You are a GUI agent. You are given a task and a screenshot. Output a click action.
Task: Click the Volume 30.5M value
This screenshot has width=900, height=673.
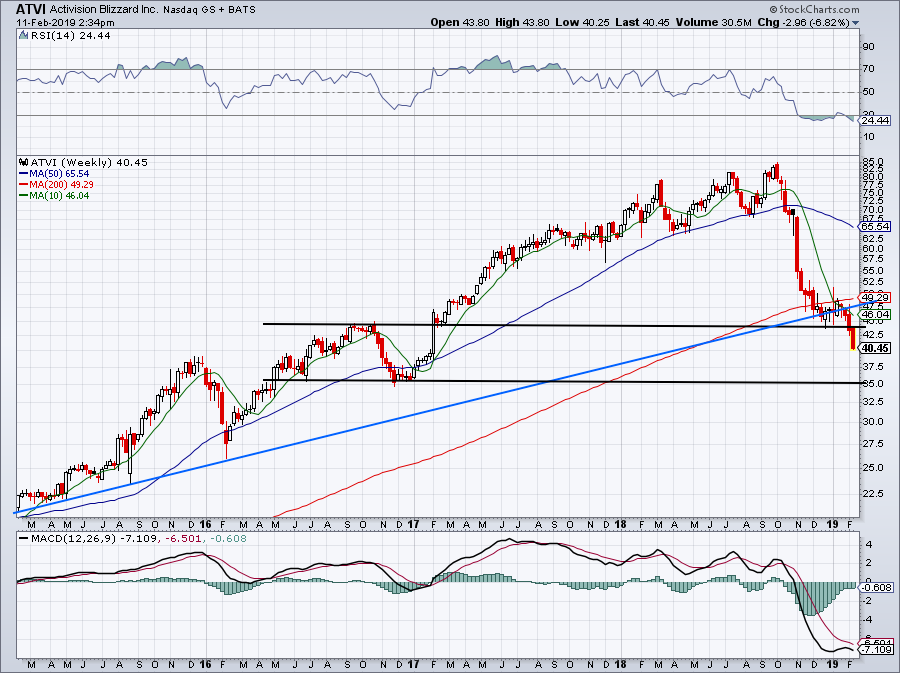click(x=713, y=22)
